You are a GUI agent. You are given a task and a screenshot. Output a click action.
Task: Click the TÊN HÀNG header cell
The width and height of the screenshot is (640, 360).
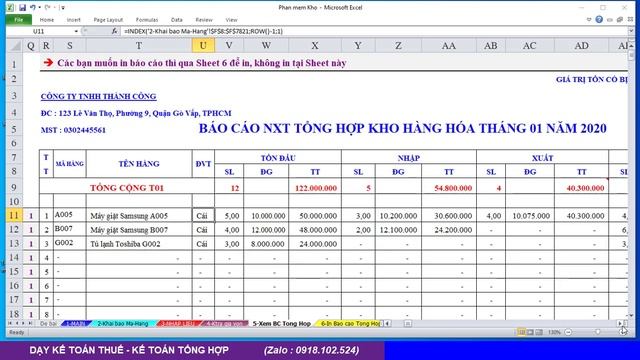139,164
